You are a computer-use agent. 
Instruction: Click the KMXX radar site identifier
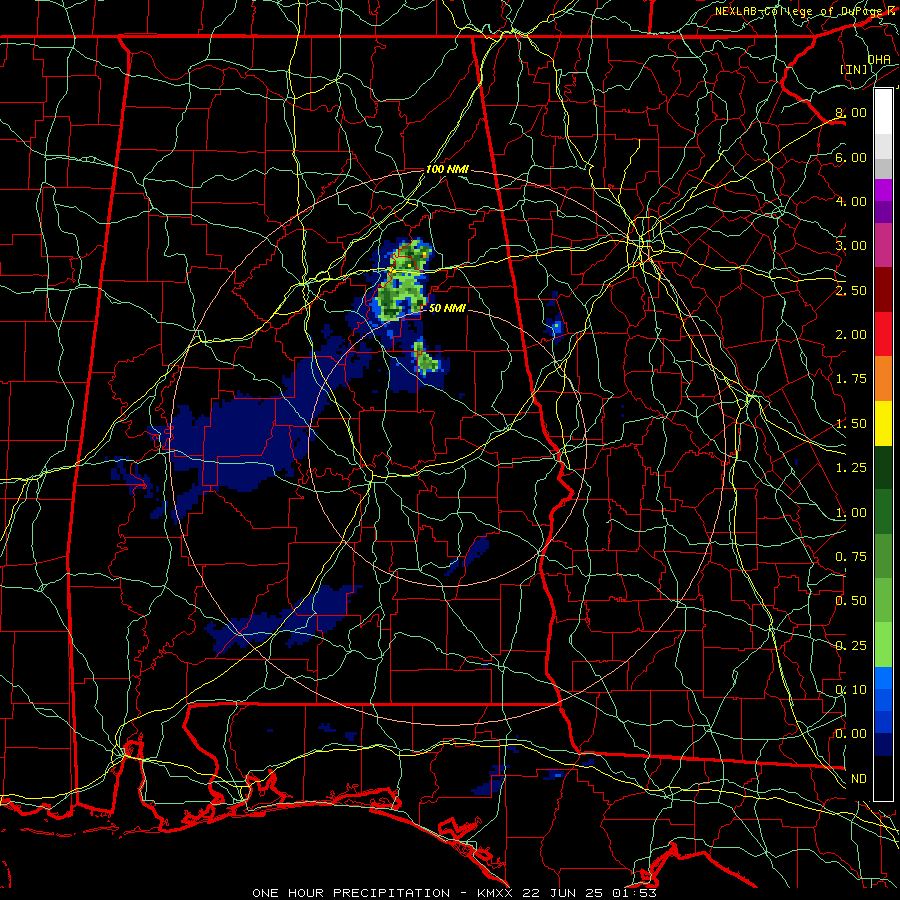pos(495,893)
